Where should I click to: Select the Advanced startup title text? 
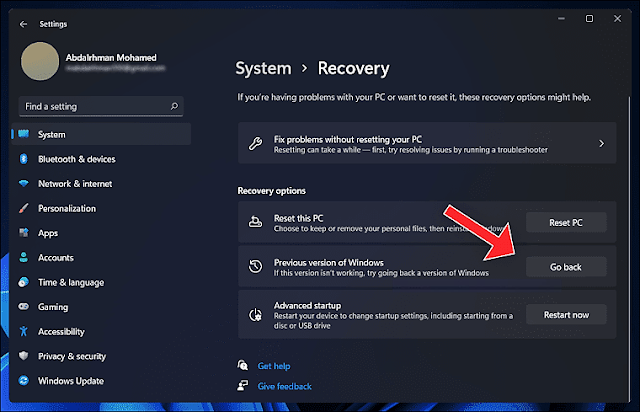point(307,305)
